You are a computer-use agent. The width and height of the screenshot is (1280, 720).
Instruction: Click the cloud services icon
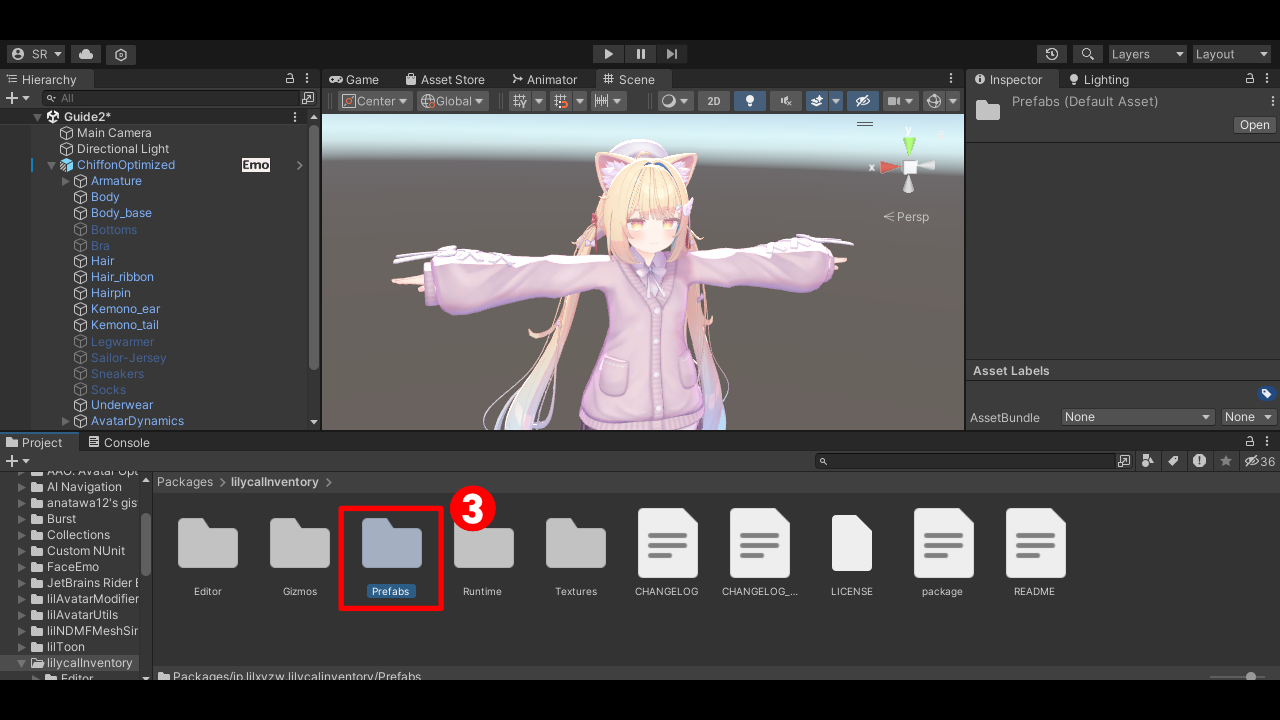click(x=86, y=54)
